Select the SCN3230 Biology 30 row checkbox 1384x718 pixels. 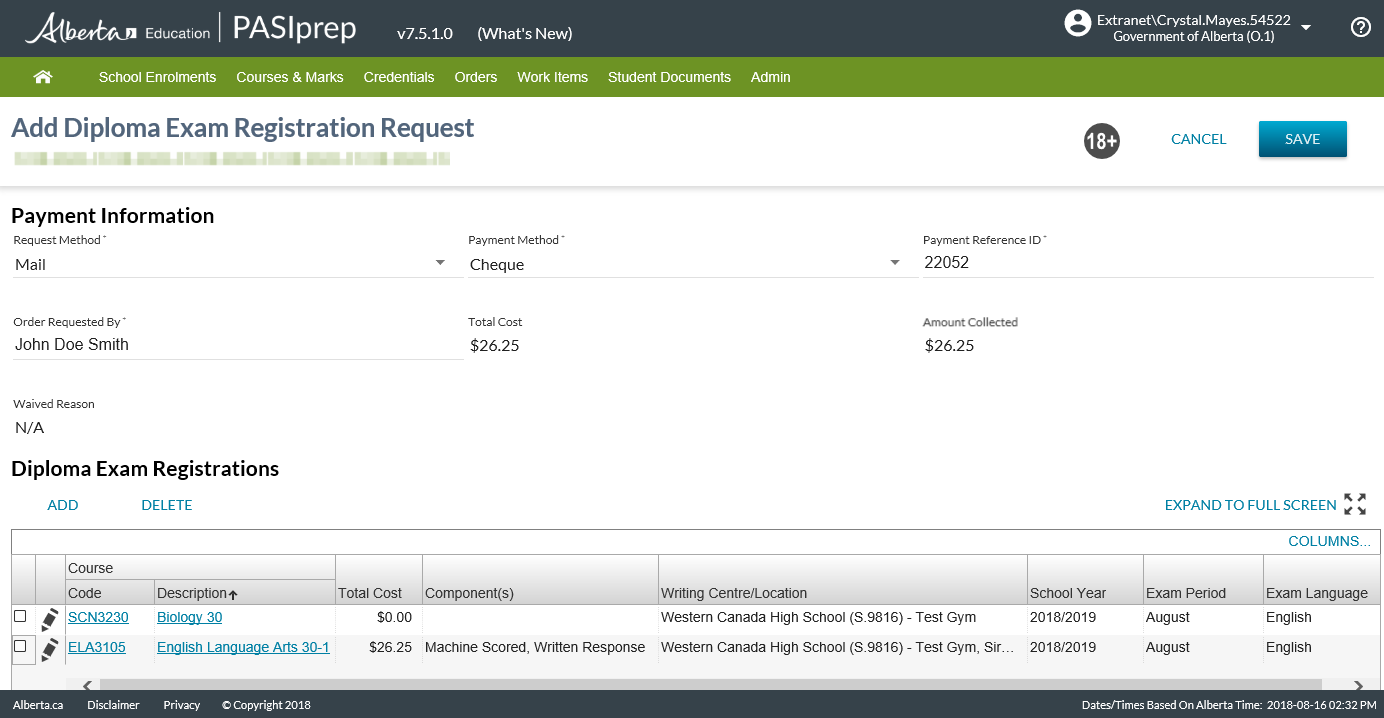(x=20, y=617)
